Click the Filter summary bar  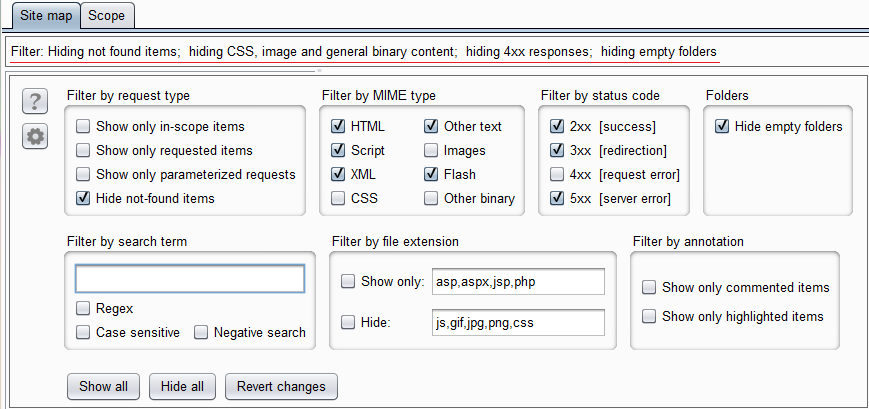coord(364,51)
